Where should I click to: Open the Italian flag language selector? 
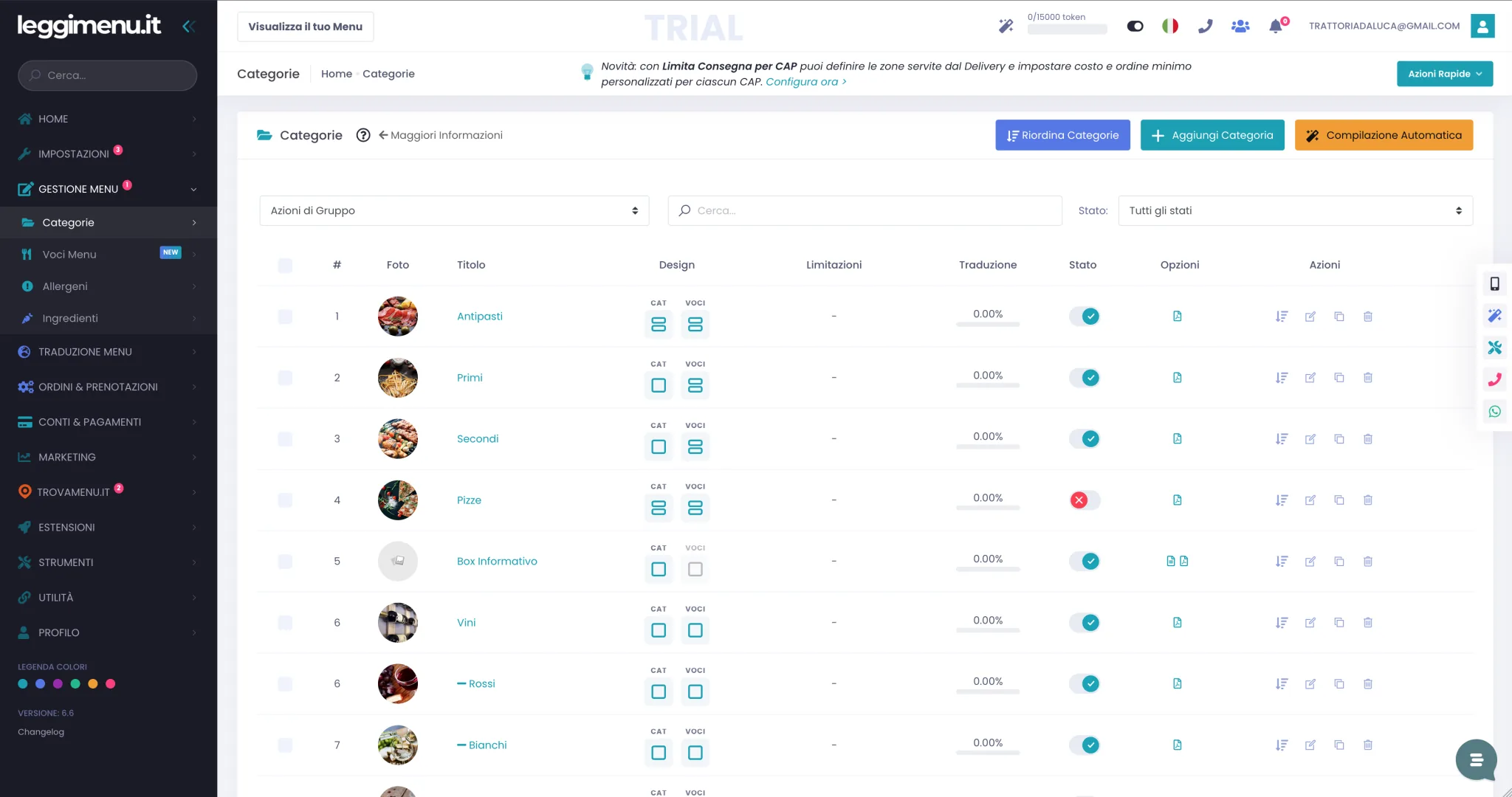pos(1170,27)
